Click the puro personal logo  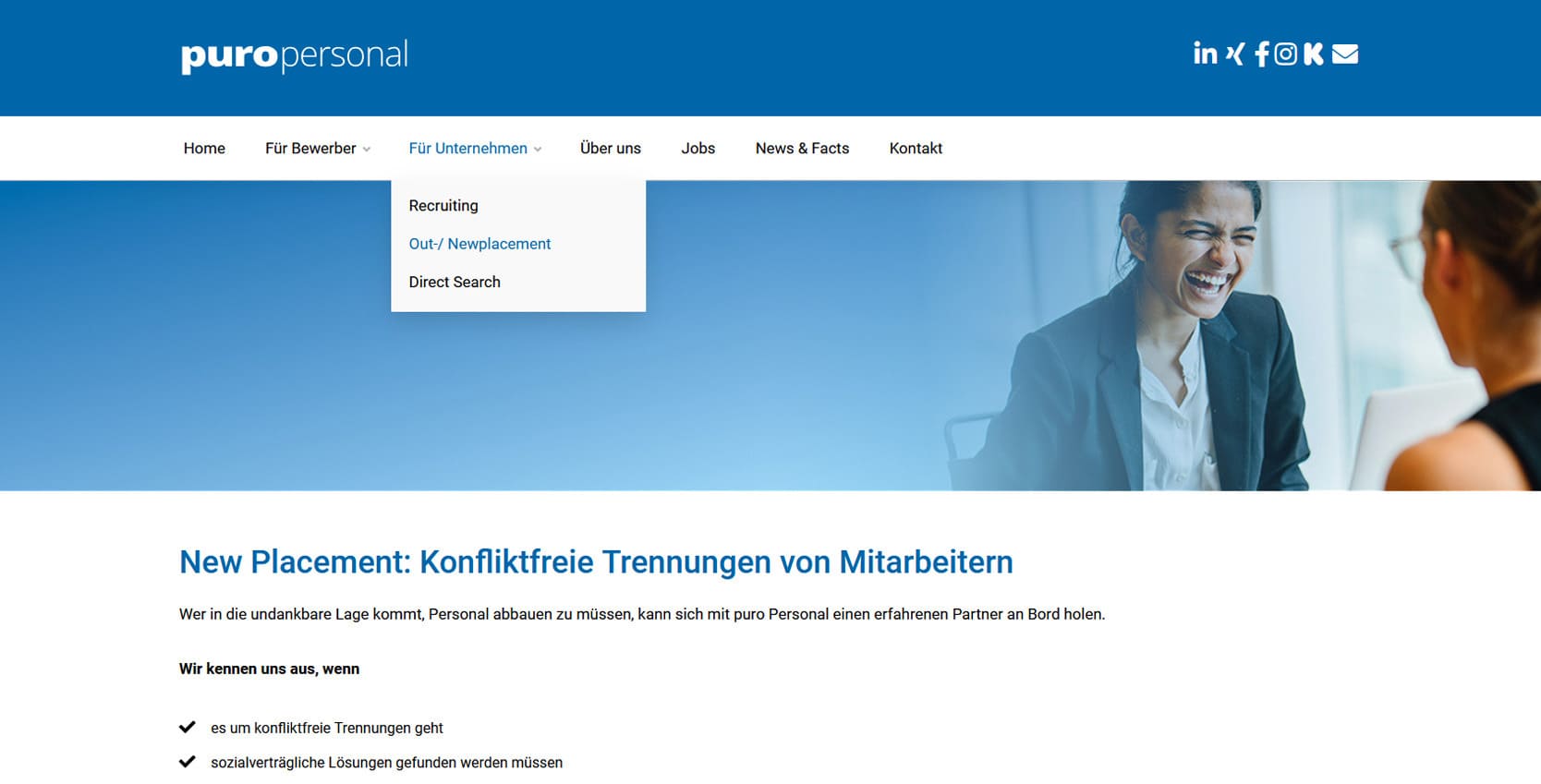click(294, 55)
